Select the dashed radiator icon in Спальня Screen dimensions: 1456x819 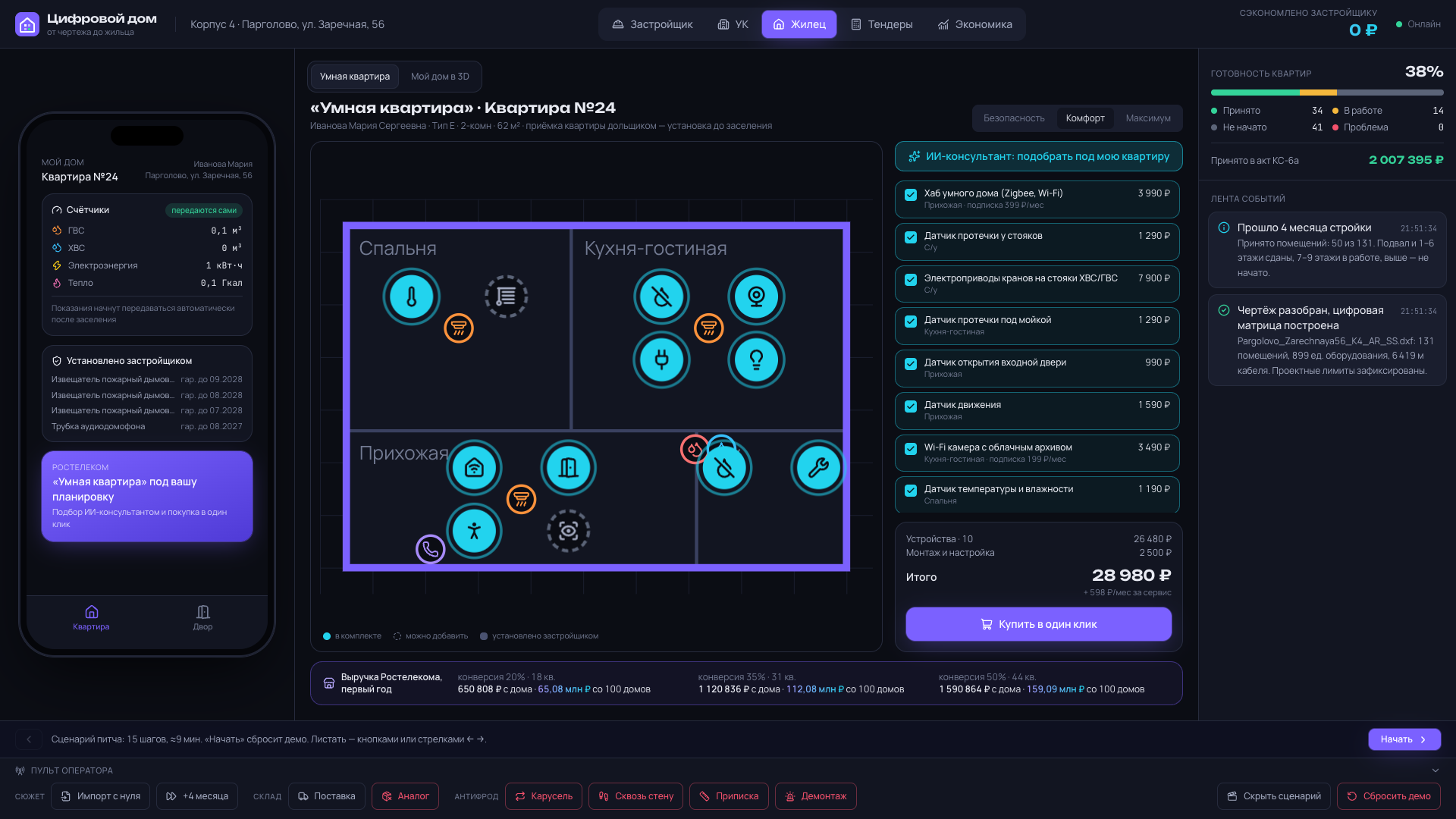[x=506, y=297]
